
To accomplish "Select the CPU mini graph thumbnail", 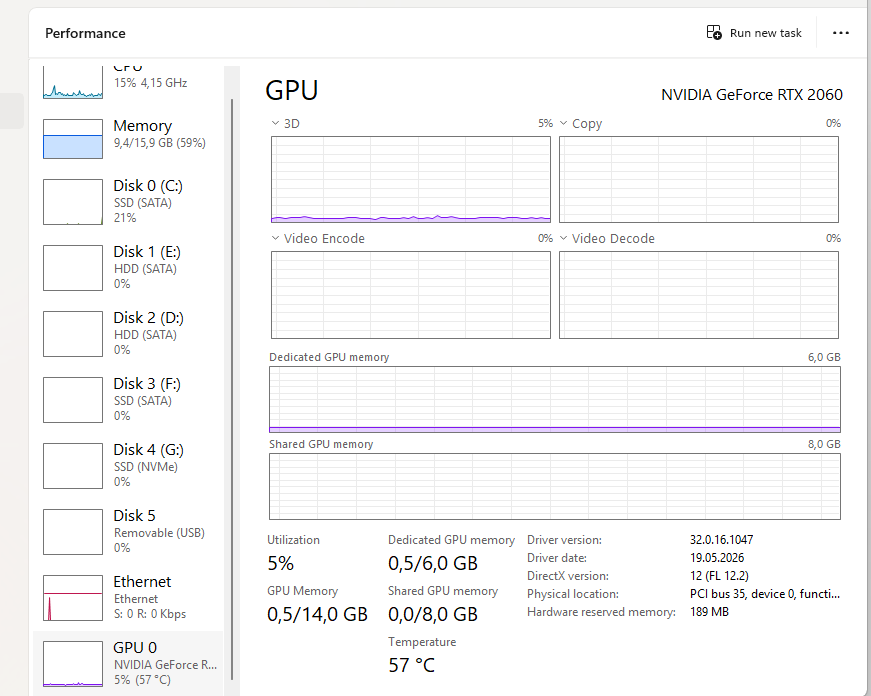I will pos(73,82).
